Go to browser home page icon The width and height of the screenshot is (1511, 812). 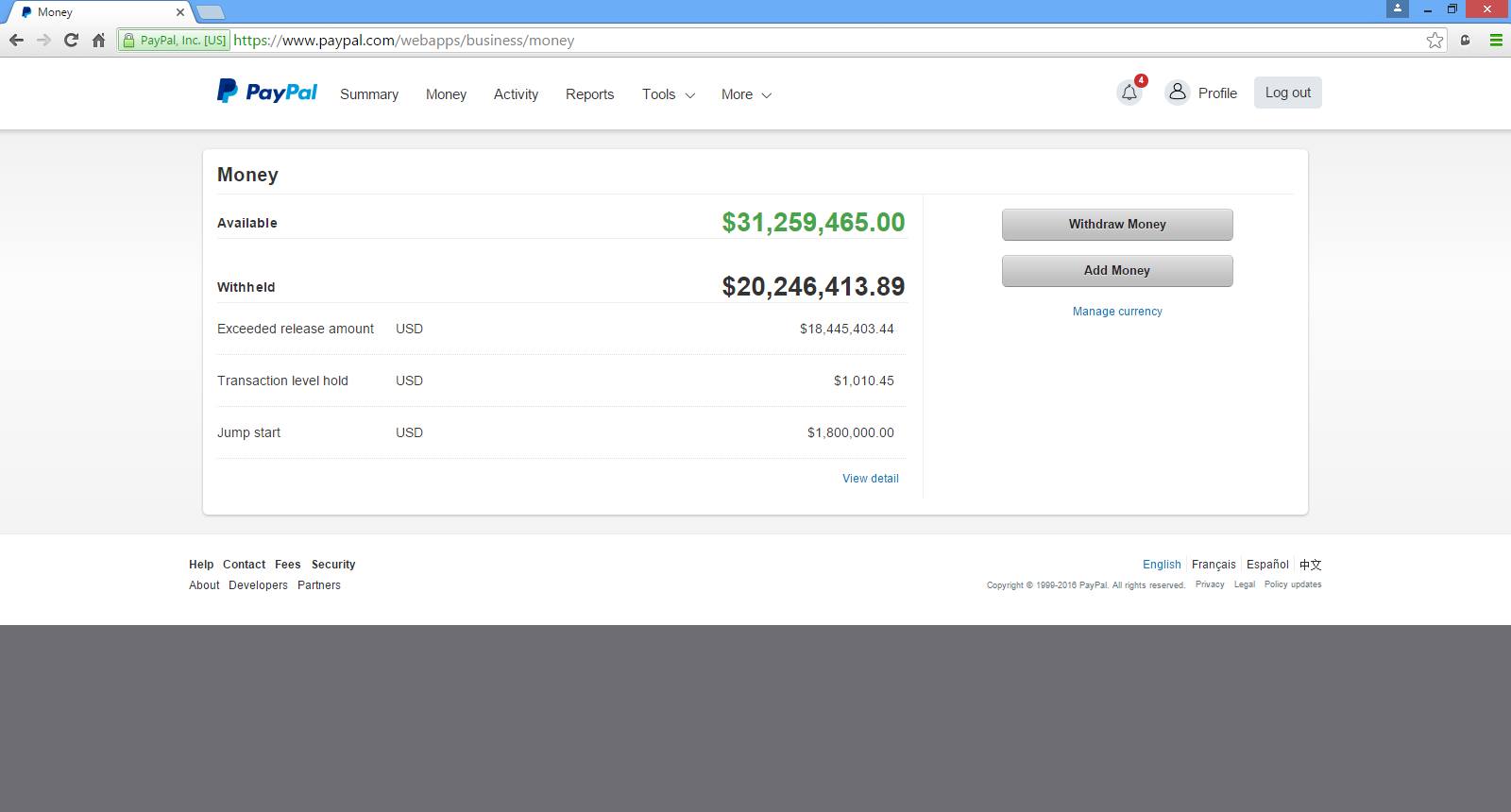tap(98, 41)
